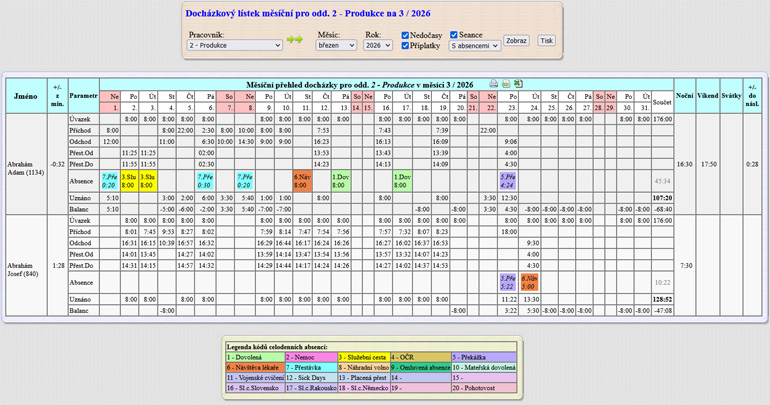Click the middle export icon in table header
The width and height of the screenshot is (770, 405).
506,84
